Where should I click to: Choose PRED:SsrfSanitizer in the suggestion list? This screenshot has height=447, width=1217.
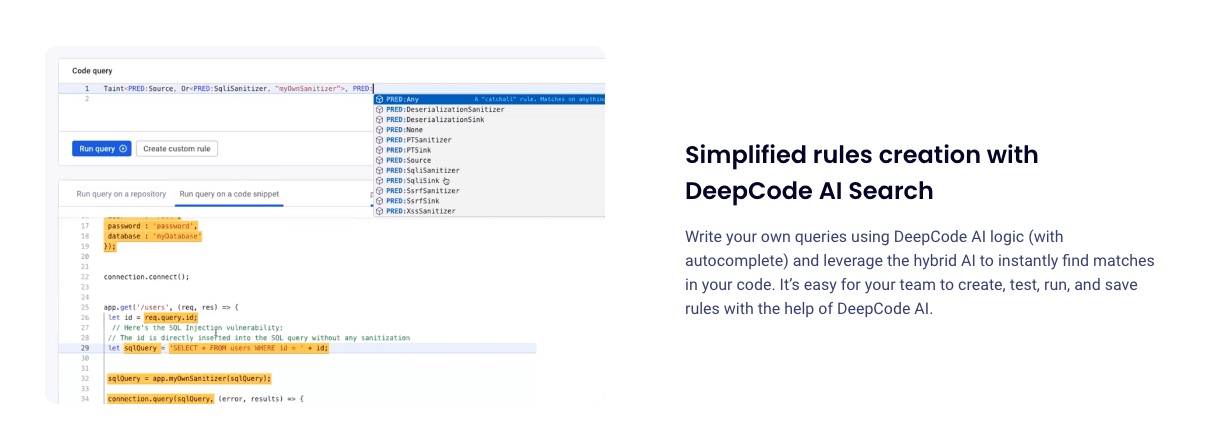[489, 191]
